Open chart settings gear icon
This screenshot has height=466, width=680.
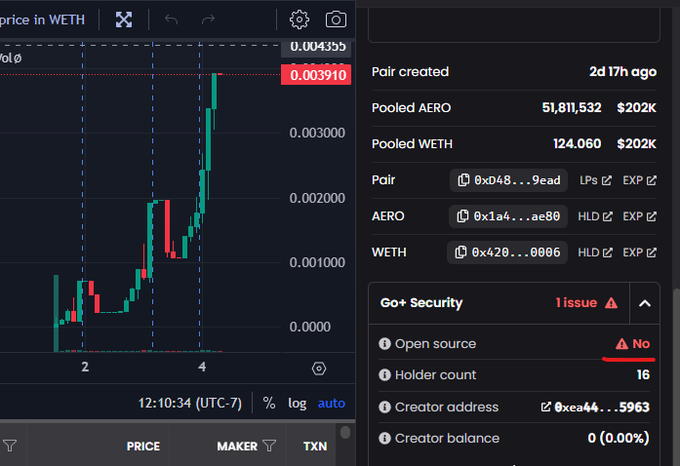point(299,19)
